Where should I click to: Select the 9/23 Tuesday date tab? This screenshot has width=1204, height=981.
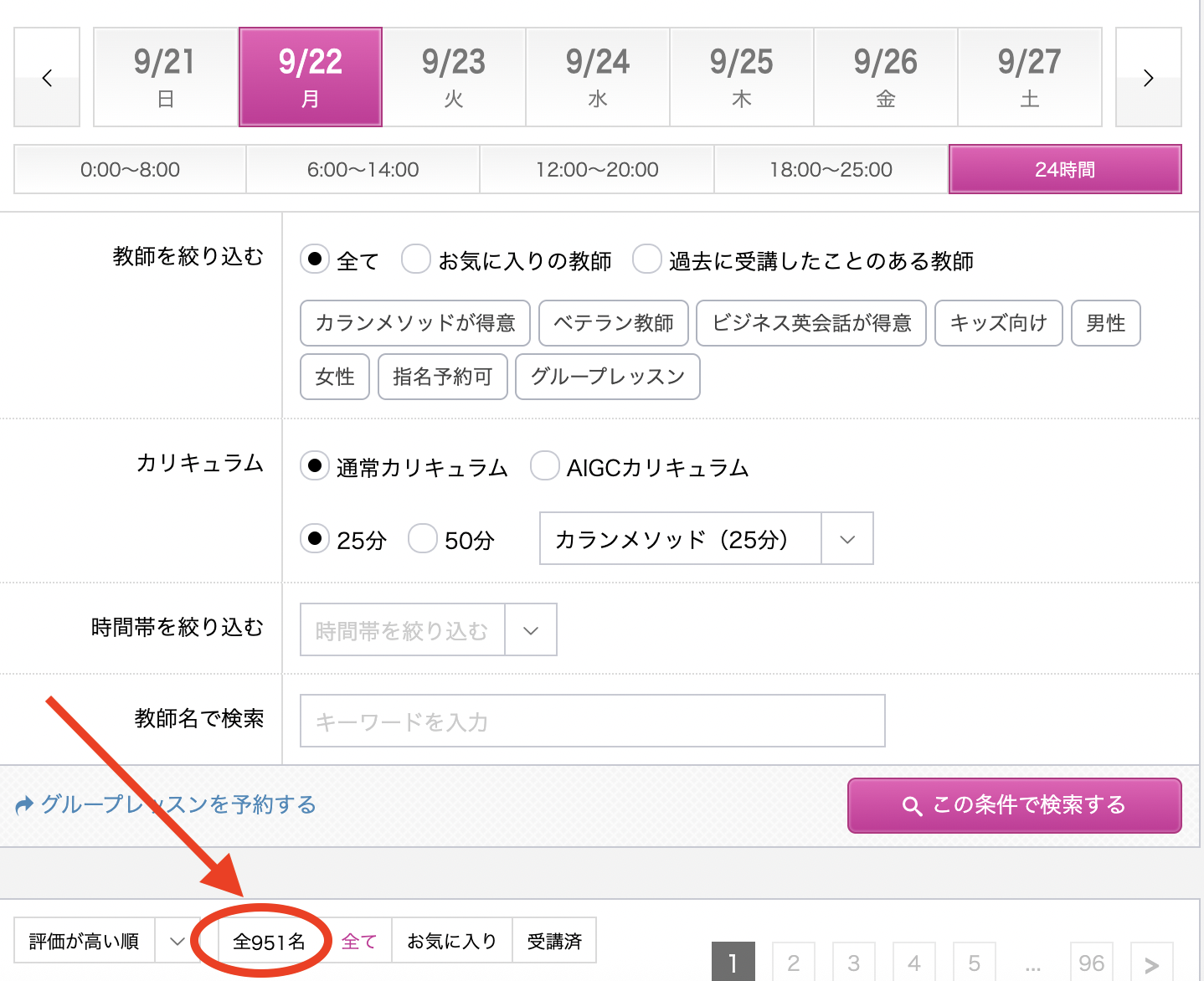click(454, 78)
